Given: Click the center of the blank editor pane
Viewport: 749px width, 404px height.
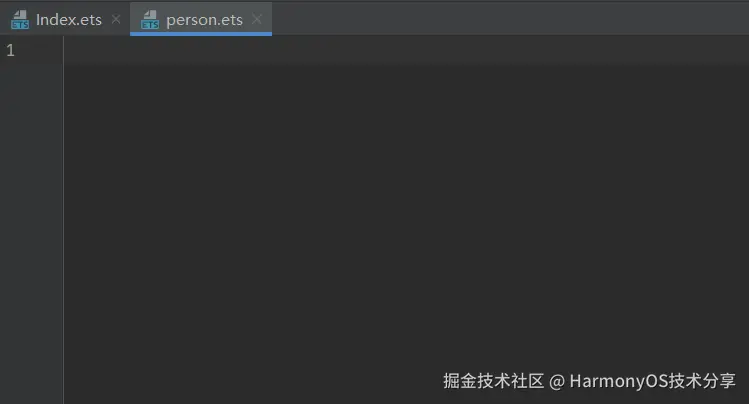Looking at the screenshot, I should coord(406,220).
